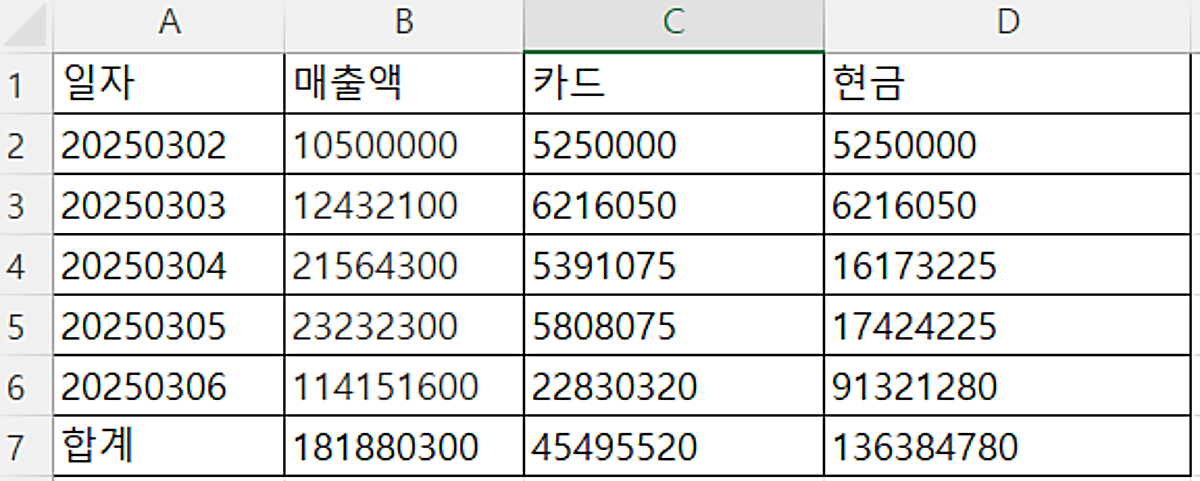Select cash cell 16173225

tap(1009, 265)
